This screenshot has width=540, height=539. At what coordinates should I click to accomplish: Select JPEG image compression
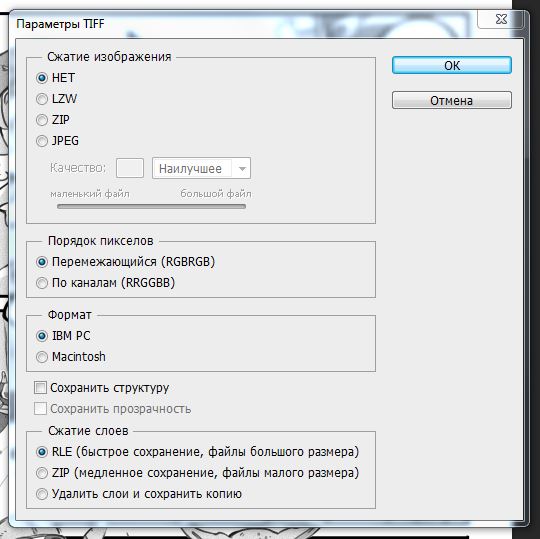point(42,141)
